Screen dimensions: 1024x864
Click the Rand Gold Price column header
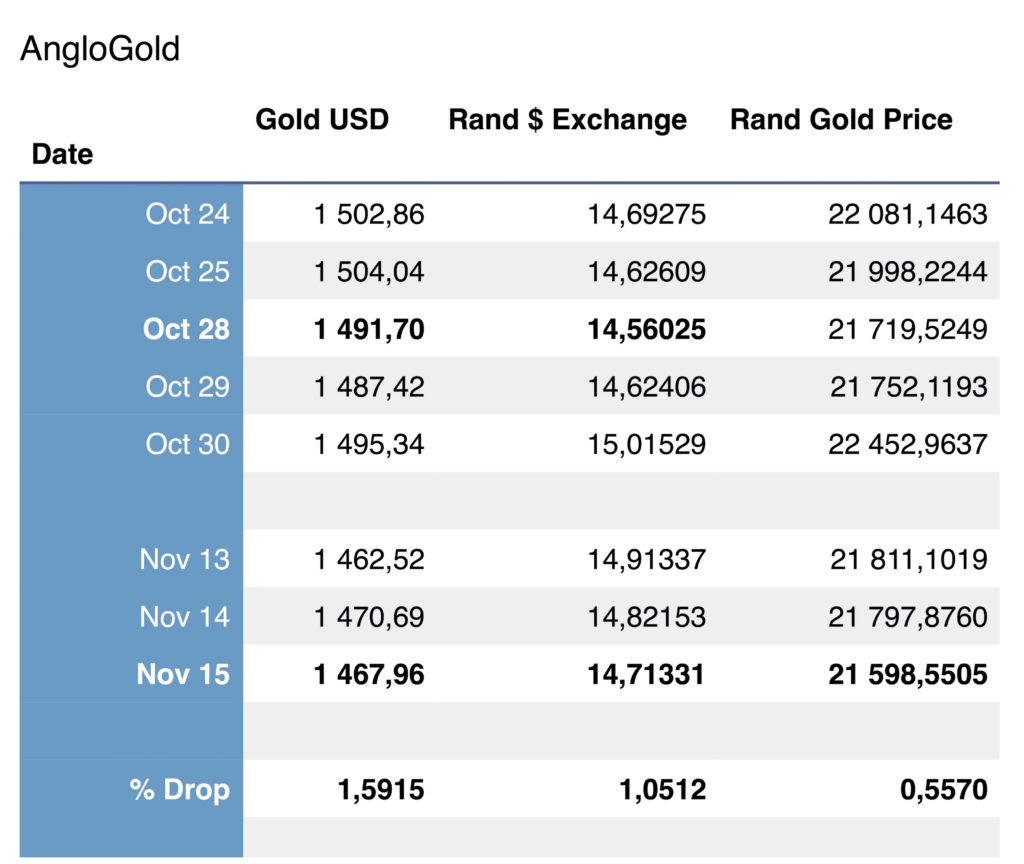click(x=841, y=120)
